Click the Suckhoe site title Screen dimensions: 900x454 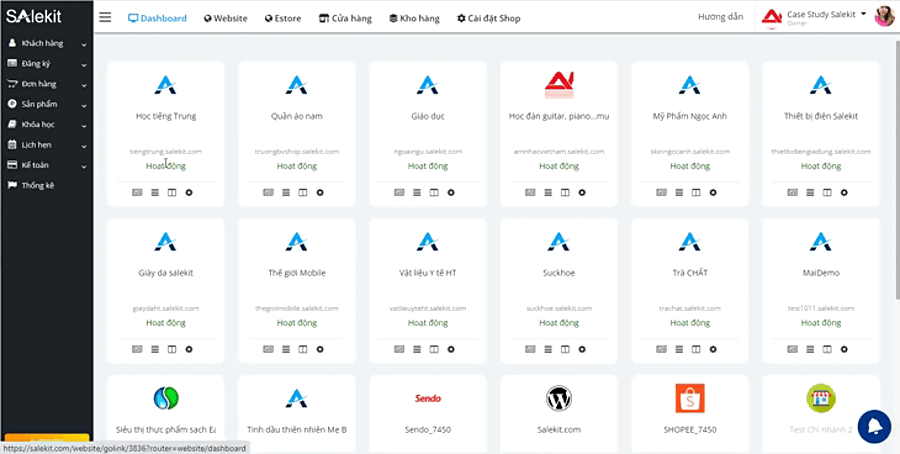click(559, 273)
